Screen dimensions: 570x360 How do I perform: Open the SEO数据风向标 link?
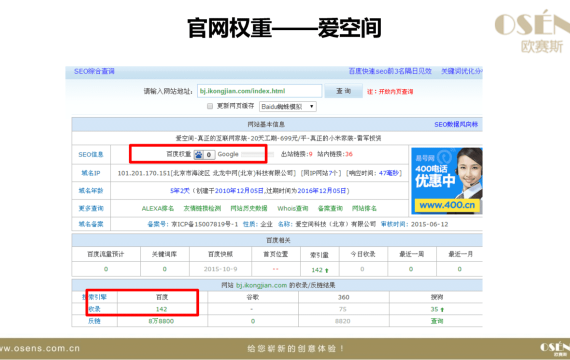456,124
